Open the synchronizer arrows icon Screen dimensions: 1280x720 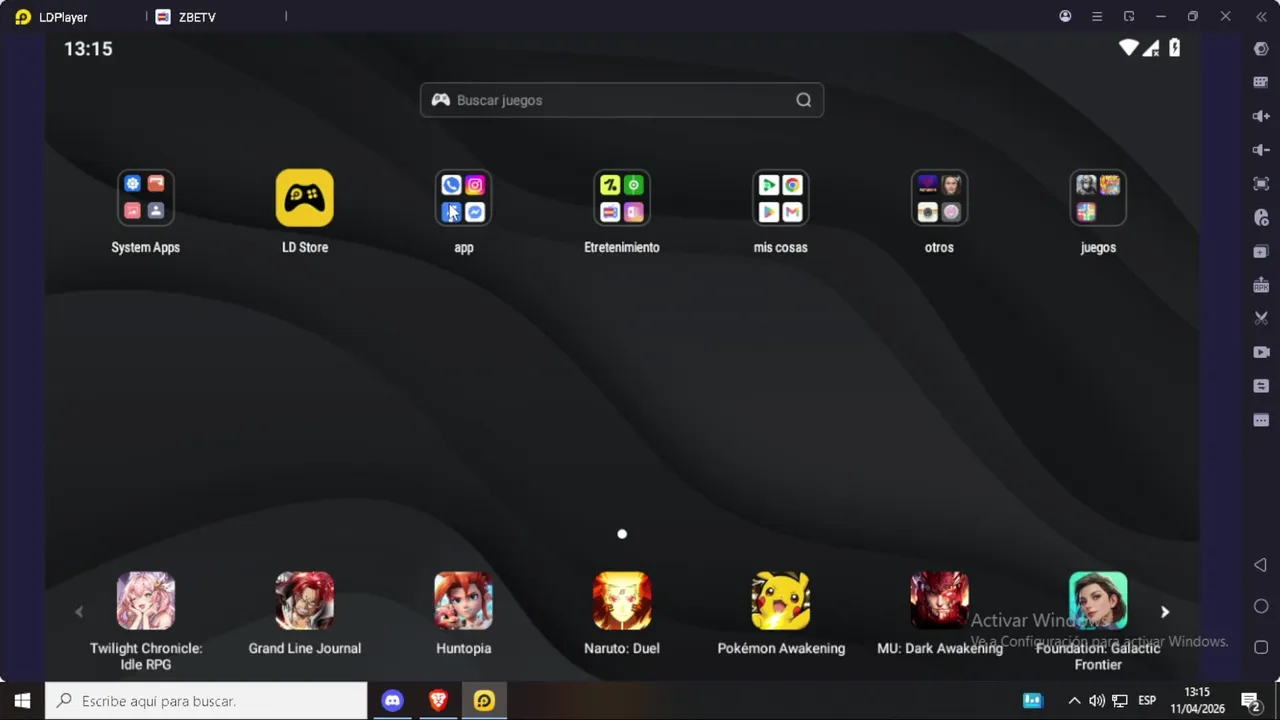point(1261,386)
